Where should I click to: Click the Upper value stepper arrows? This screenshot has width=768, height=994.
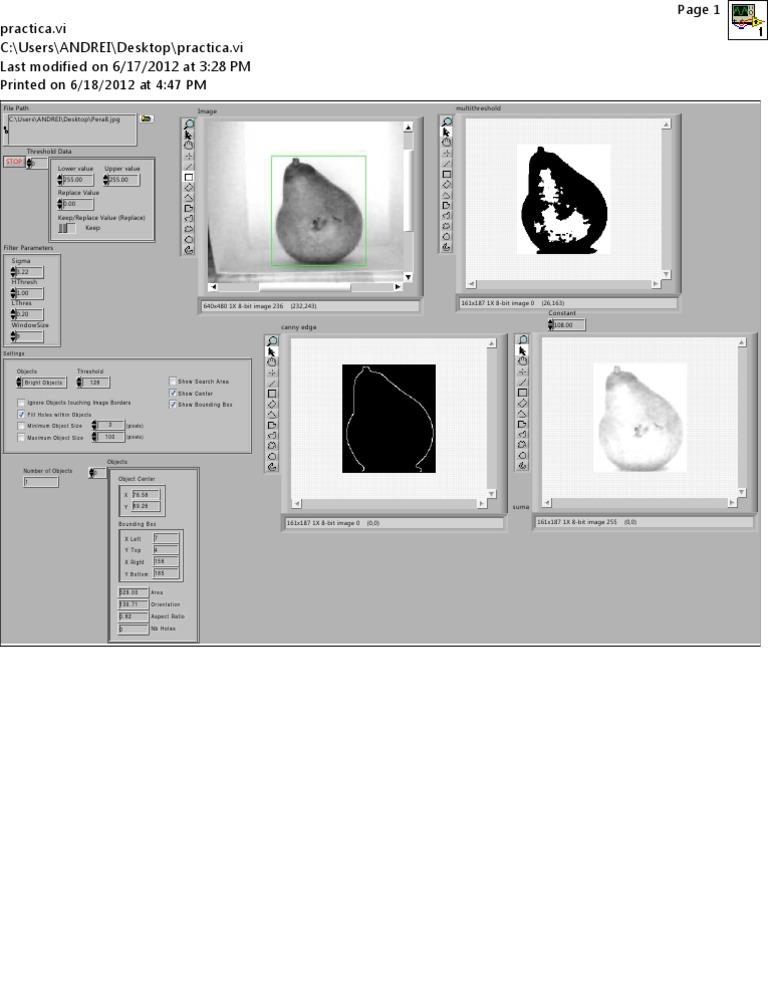[x=106, y=180]
